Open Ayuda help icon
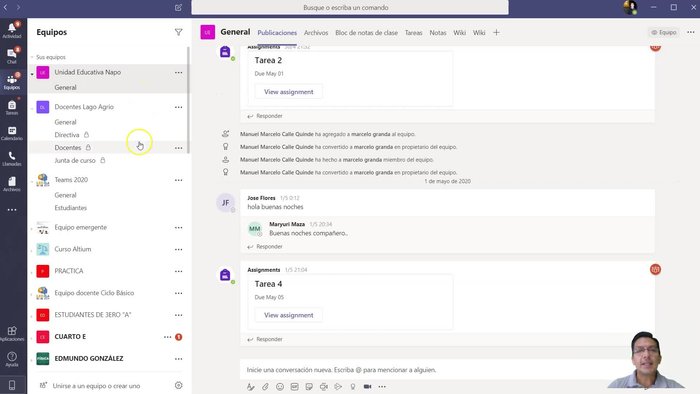 (x=12, y=359)
